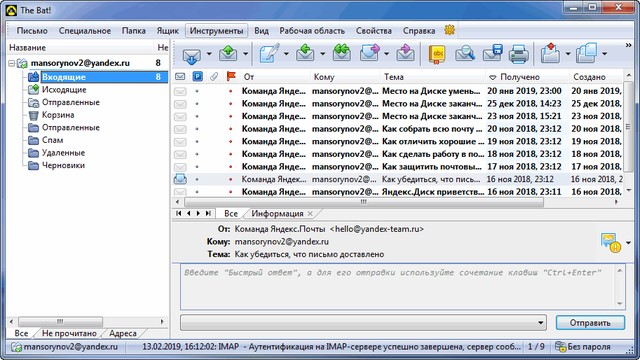Forward message toolbar icon
640x360 pixels.
370,53
